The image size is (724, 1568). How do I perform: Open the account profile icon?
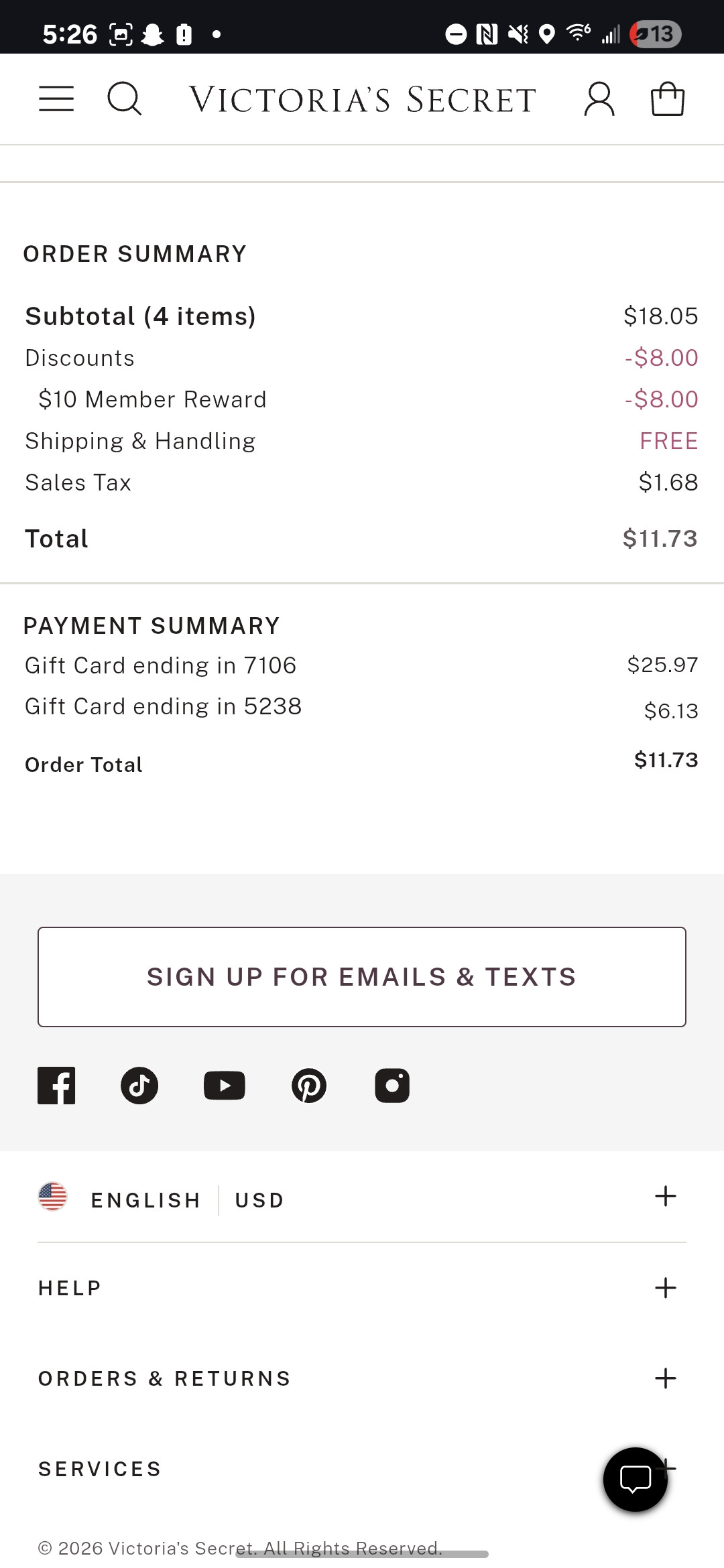599,99
